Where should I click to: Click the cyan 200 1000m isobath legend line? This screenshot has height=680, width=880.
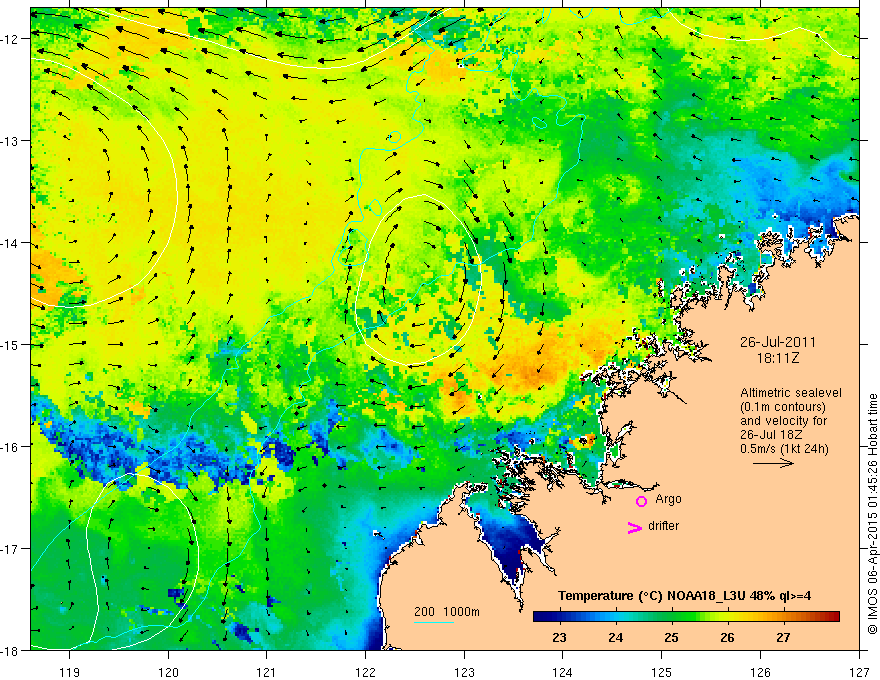point(433,622)
